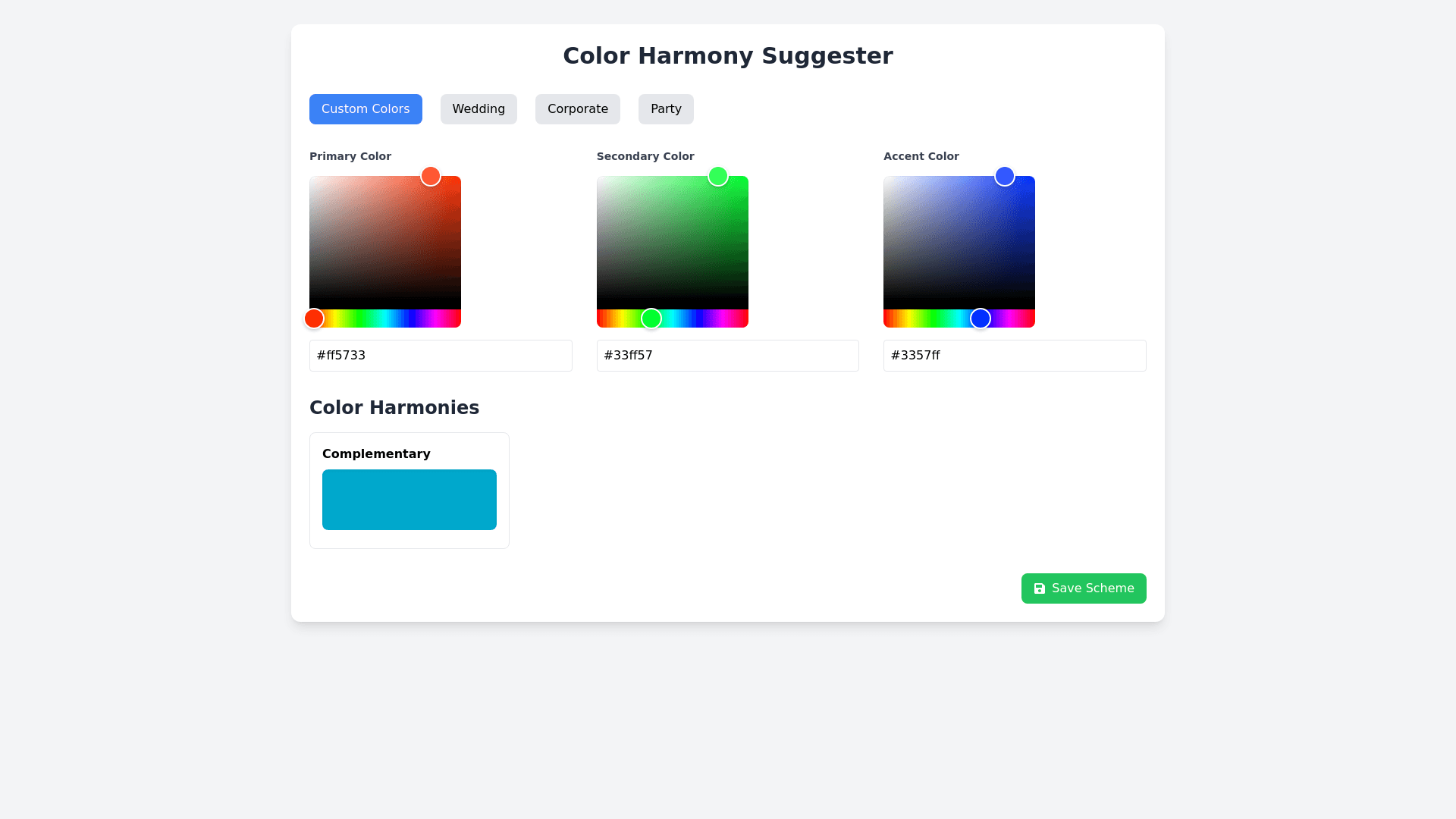The width and height of the screenshot is (1456, 819).
Task: Select the Wedding preset tab
Action: (x=479, y=109)
